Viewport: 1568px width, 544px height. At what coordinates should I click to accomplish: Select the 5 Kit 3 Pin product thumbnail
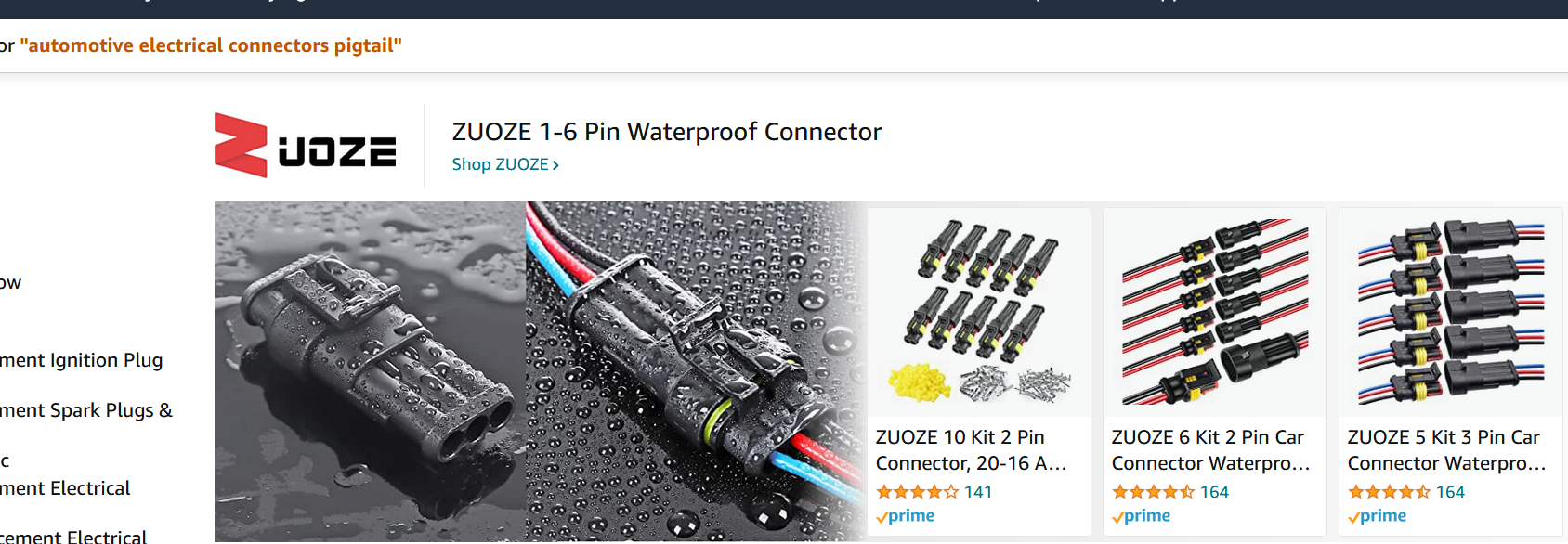point(1451,312)
